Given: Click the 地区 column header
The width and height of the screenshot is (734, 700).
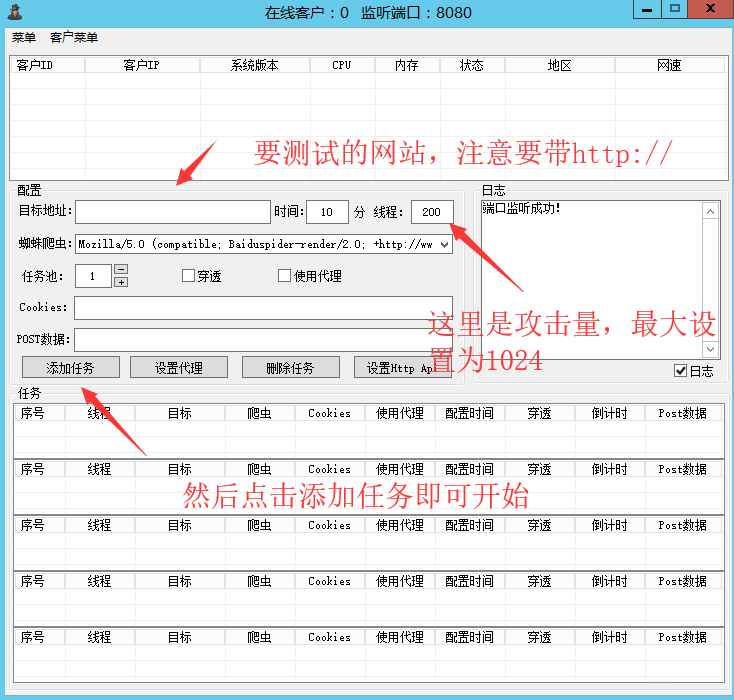Looking at the screenshot, I should [x=560, y=65].
